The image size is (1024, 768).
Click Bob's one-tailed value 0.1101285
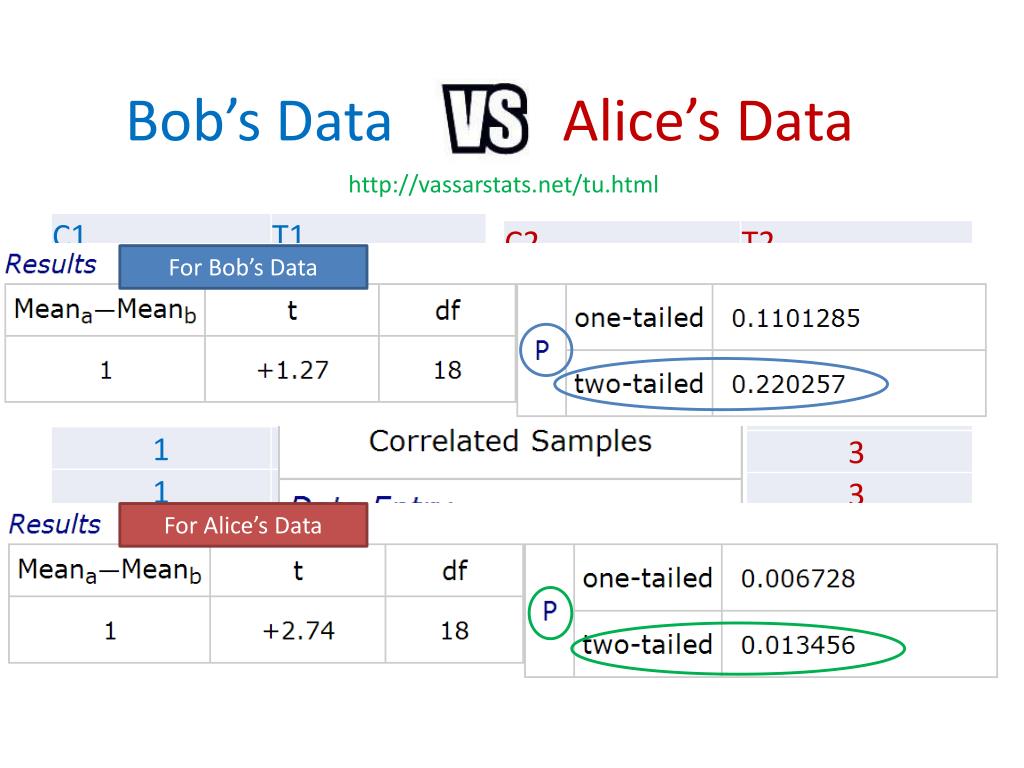click(x=795, y=318)
